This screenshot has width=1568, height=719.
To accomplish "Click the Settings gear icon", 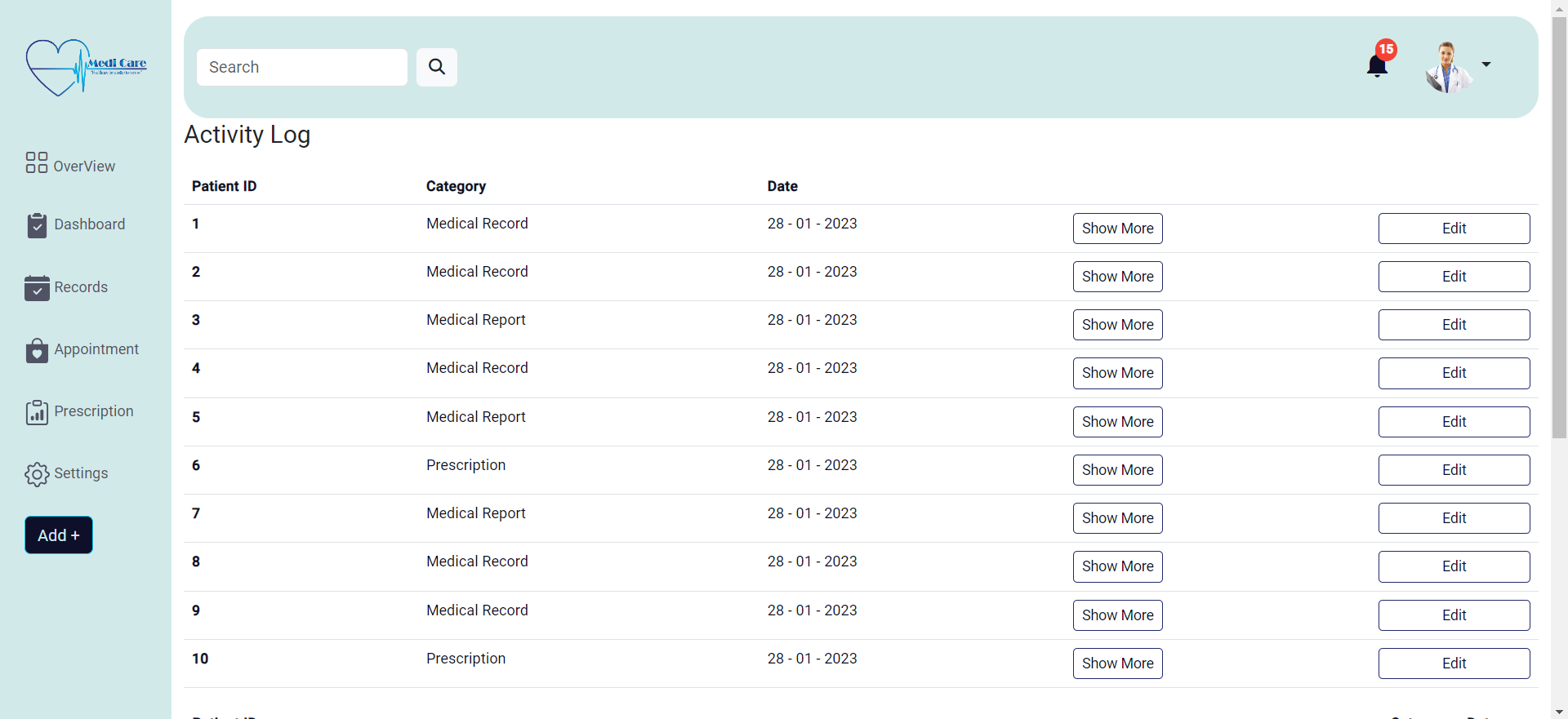I will (x=37, y=474).
